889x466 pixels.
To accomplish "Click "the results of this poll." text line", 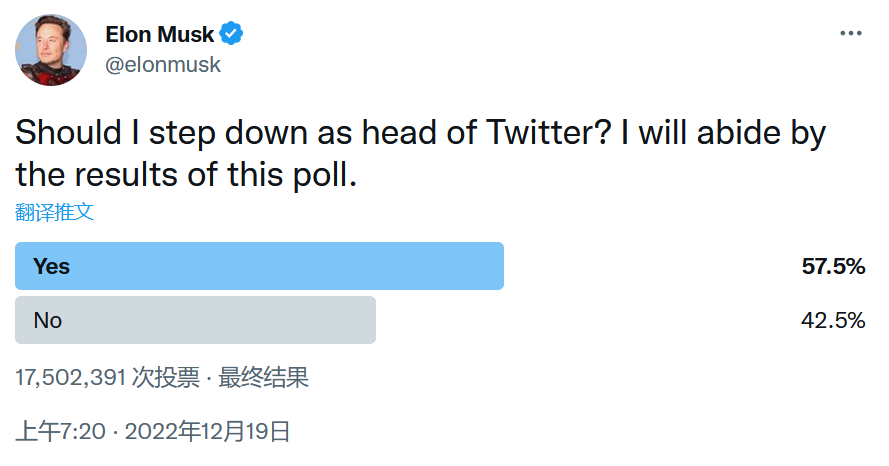I will point(186,176).
